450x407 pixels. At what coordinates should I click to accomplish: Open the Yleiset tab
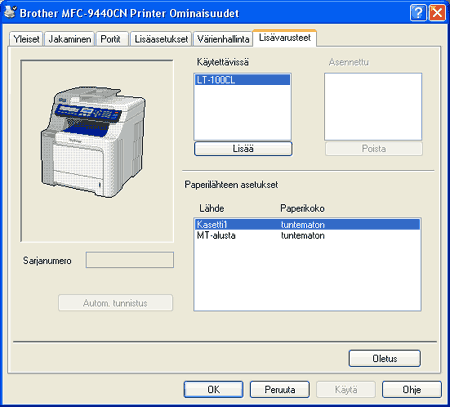[26, 39]
